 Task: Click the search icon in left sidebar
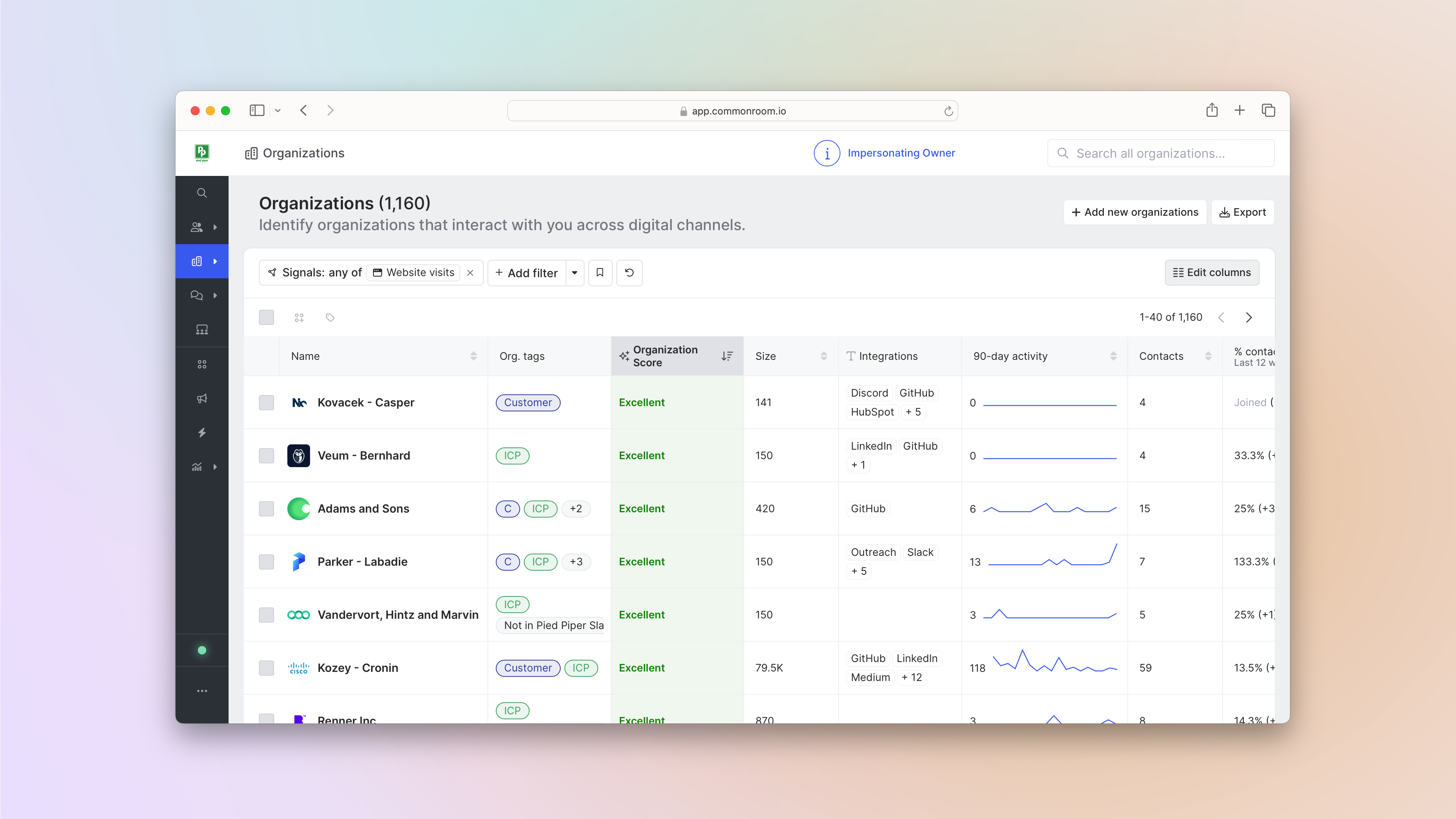(202, 193)
